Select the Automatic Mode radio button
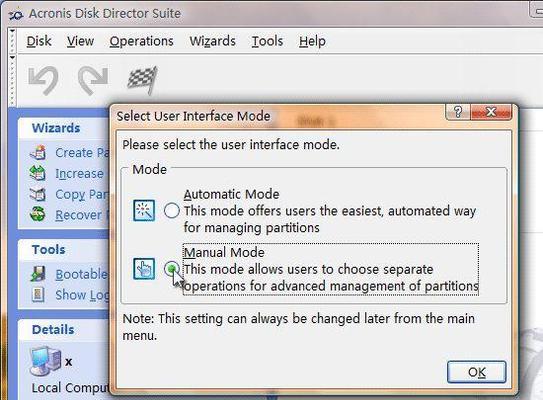543x400 pixels. tap(172, 211)
